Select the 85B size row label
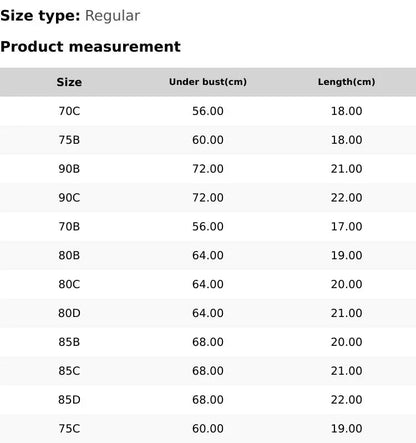This screenshot has width=416, height=443. pos(69,342)
